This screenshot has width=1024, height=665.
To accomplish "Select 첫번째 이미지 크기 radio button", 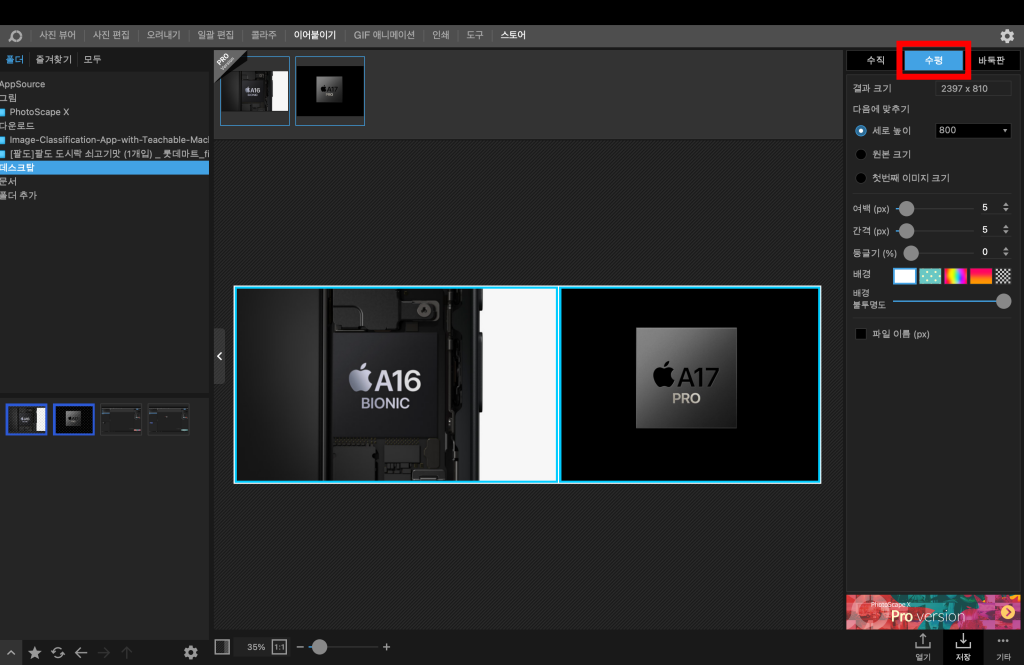I will click(861, 178).
